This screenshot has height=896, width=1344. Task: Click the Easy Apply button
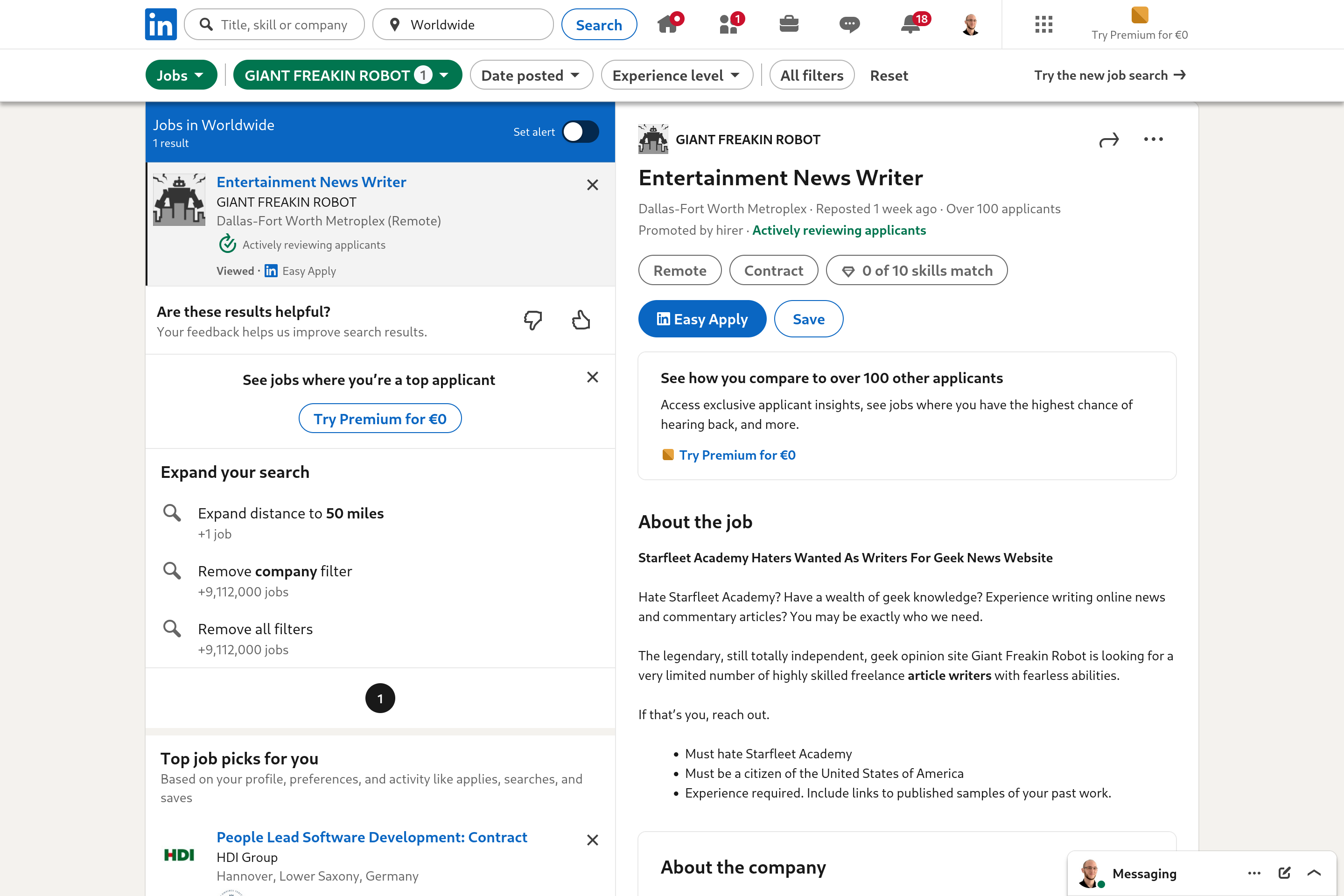tap(702, 319)
